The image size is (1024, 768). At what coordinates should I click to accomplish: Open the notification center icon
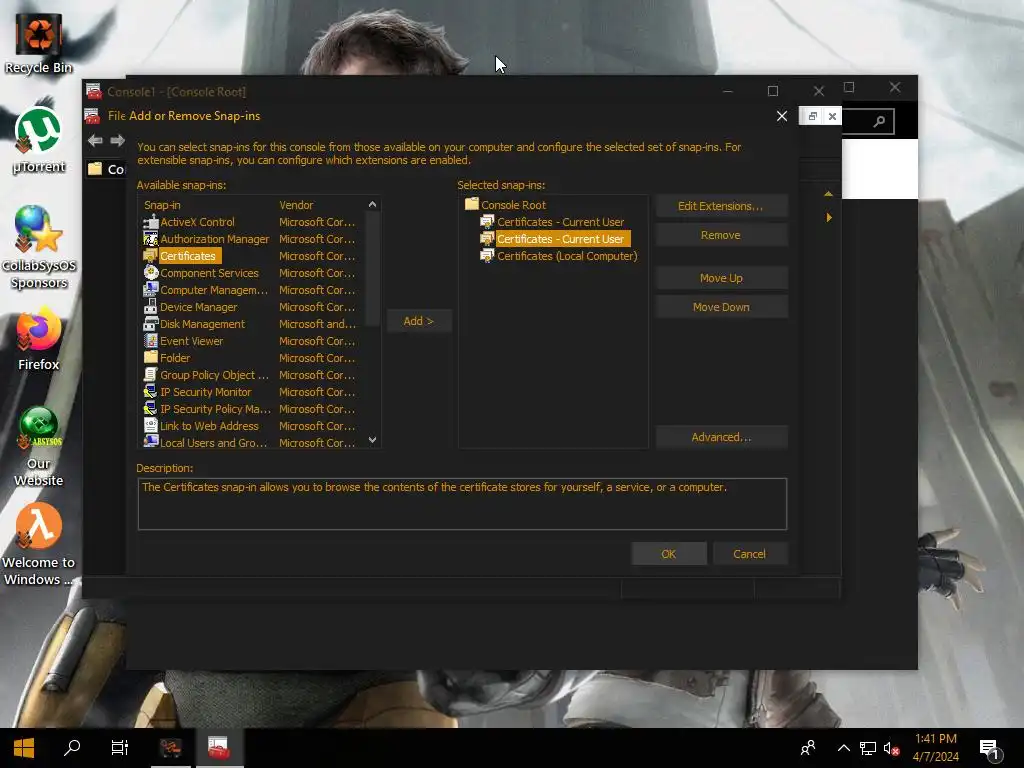tap(991, 749)
